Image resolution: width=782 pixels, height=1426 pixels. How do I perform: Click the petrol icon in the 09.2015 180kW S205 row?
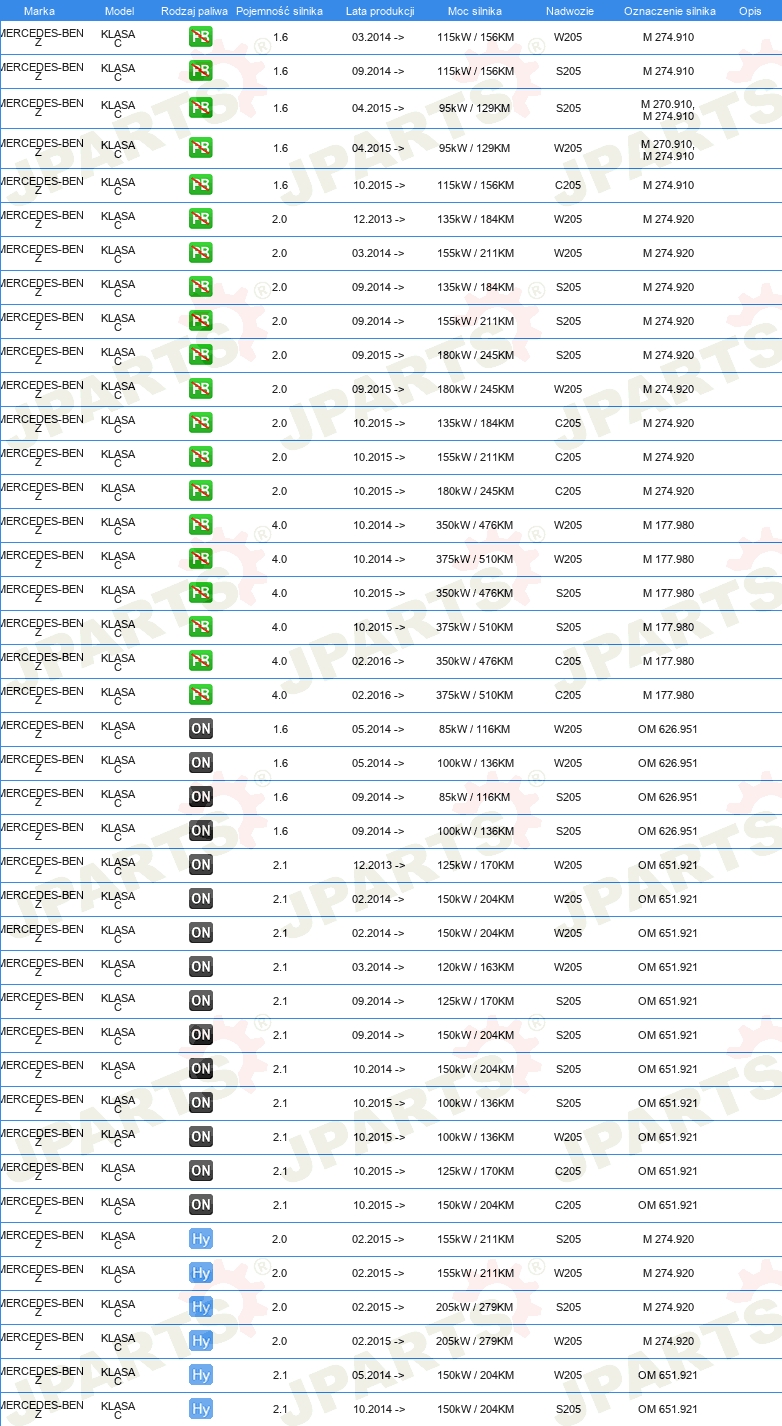201,355
